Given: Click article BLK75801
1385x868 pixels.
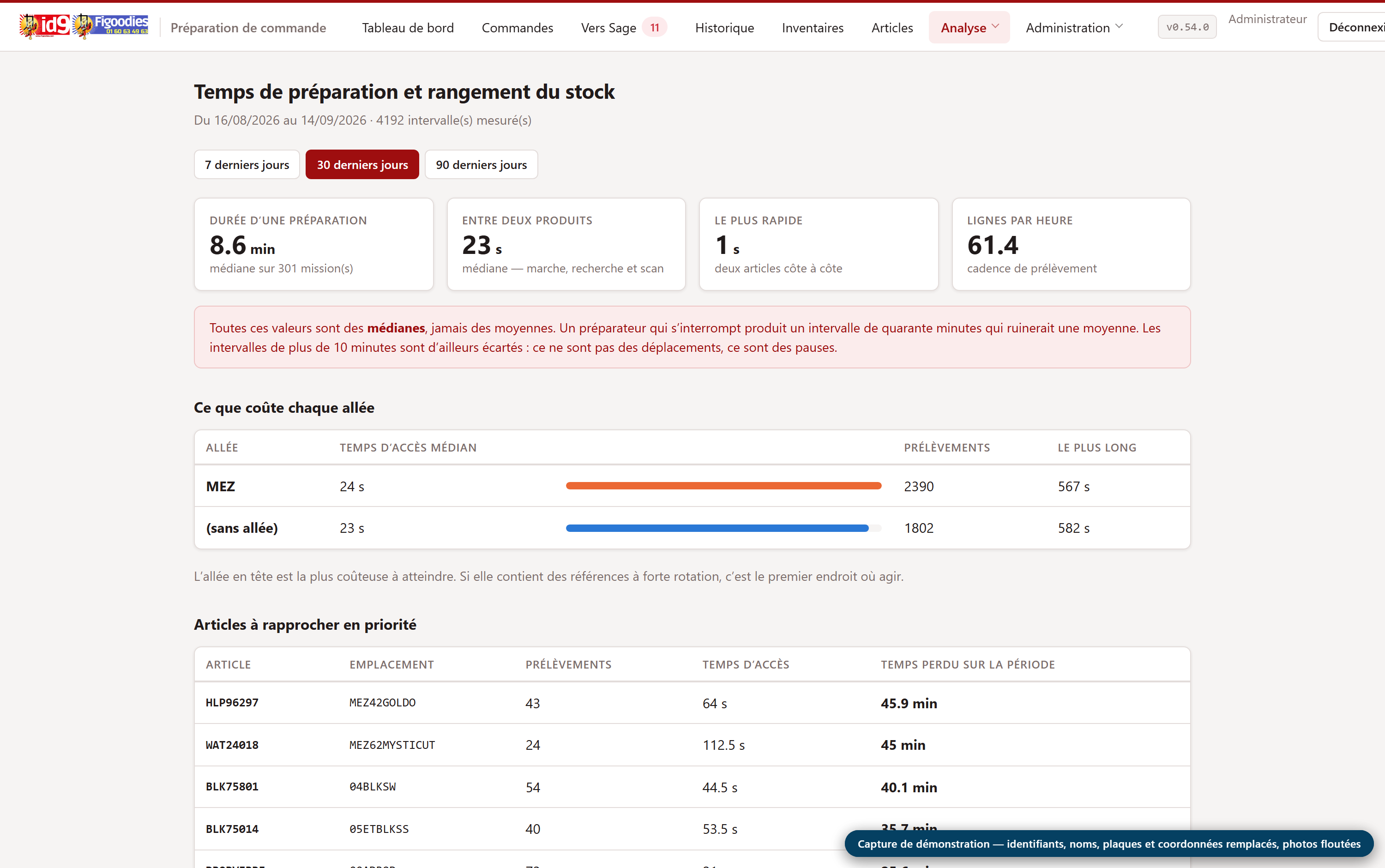Looking at the screenshot, I should (x=232, y=787).
